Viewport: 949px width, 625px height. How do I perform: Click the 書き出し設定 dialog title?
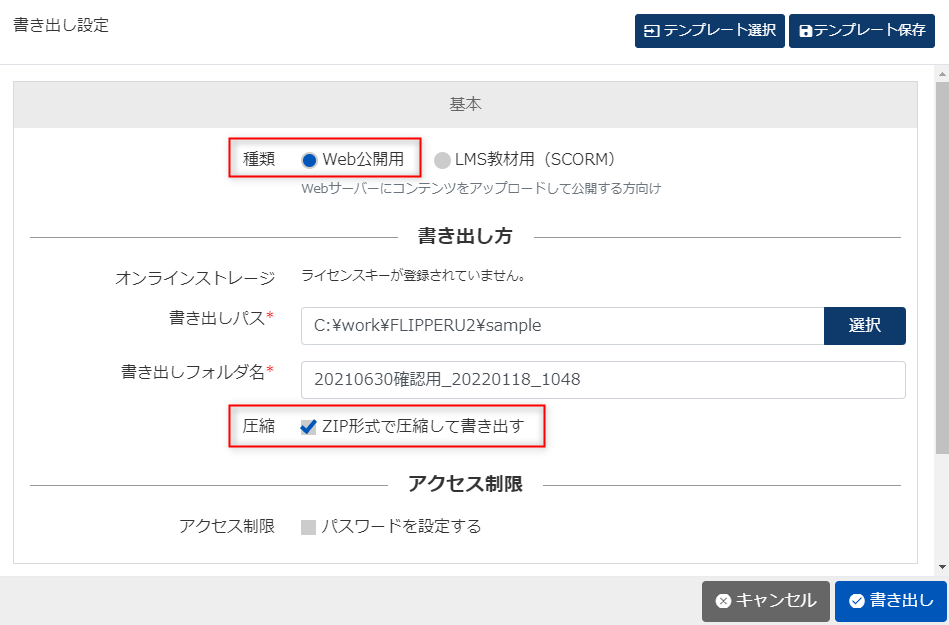pyautogui.click(x=61, y=26)
